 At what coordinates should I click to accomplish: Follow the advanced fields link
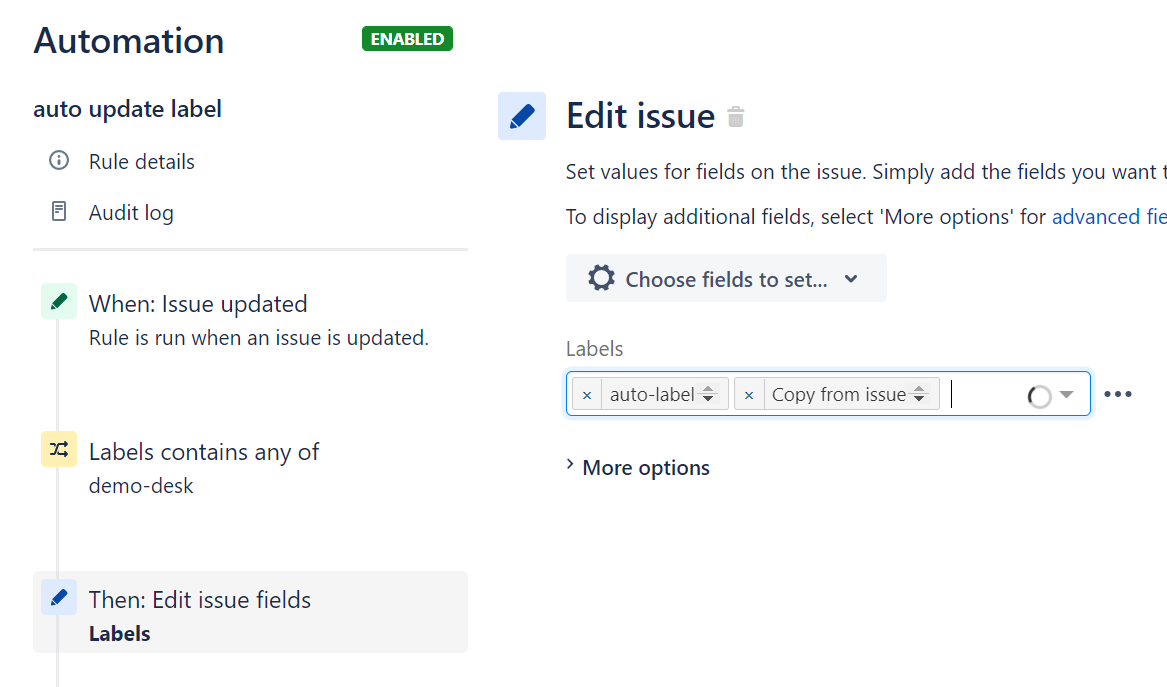(x=1109, y=217)
